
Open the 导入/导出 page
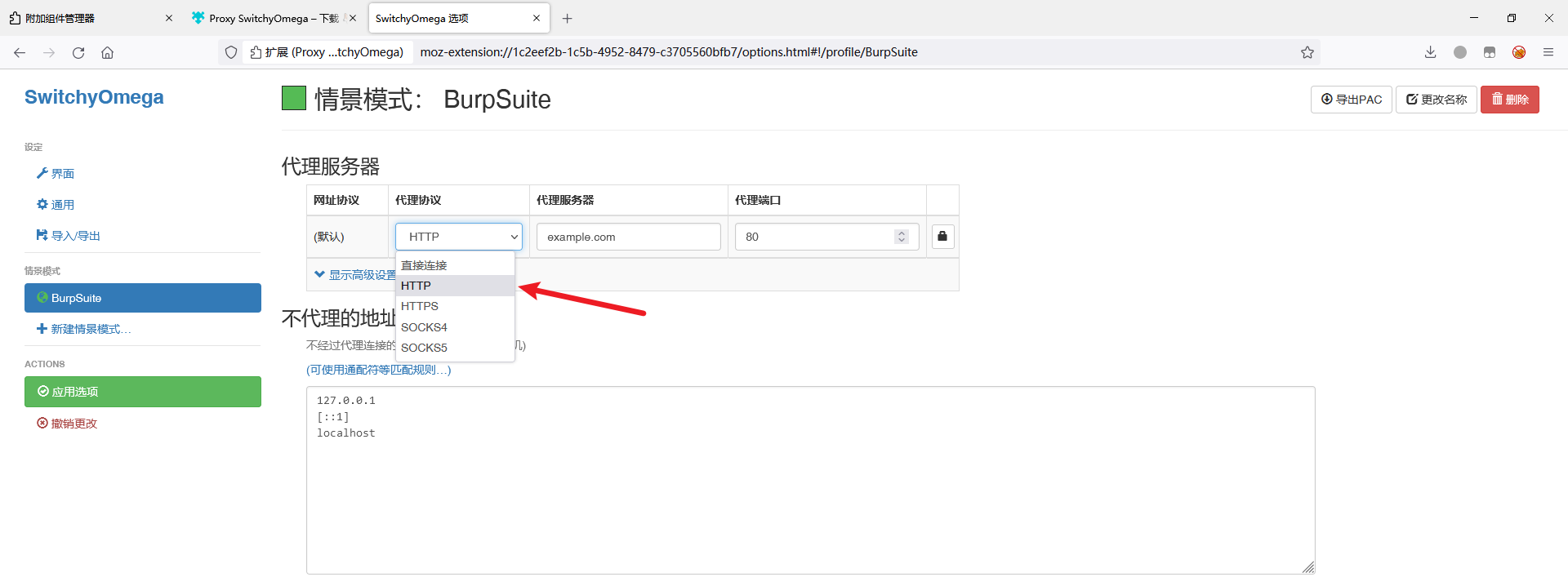[69, 236]
